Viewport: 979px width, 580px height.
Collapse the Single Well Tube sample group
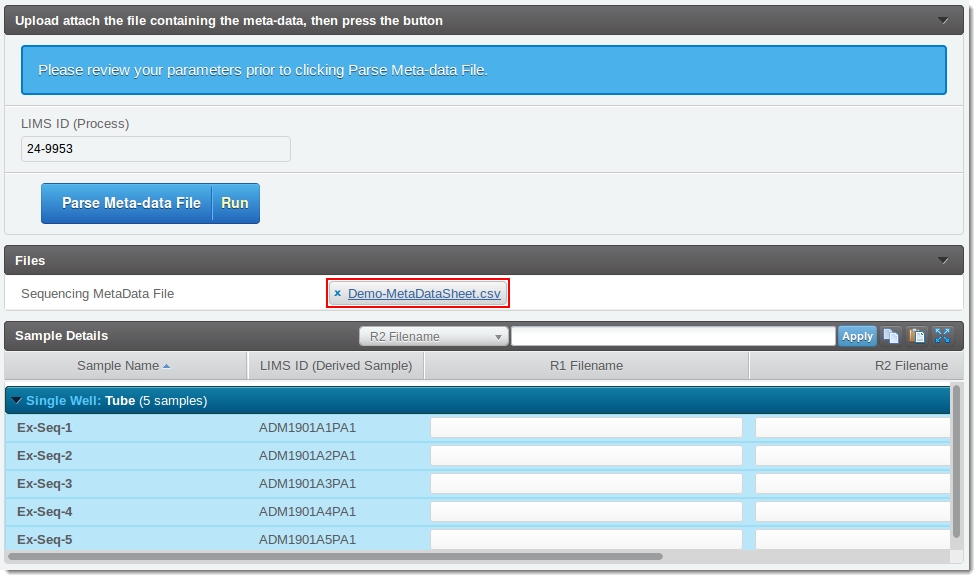pyautogui.click(x=16, y=401)
